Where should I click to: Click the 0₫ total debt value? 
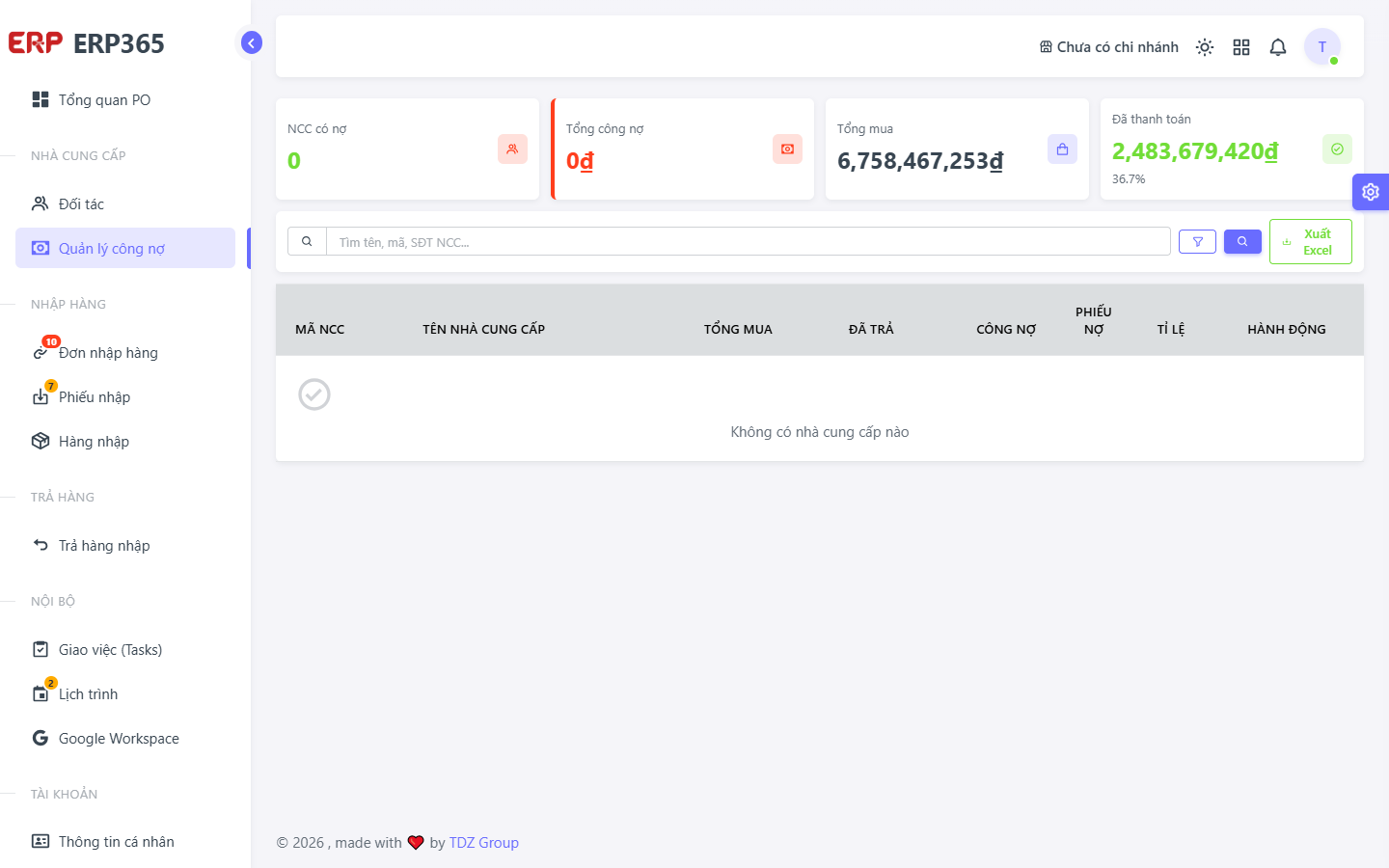click(x=580, y=161)
